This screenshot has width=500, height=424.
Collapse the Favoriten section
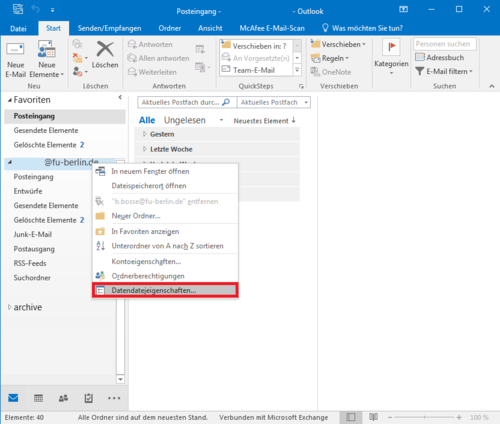click(x=10, y=100)
